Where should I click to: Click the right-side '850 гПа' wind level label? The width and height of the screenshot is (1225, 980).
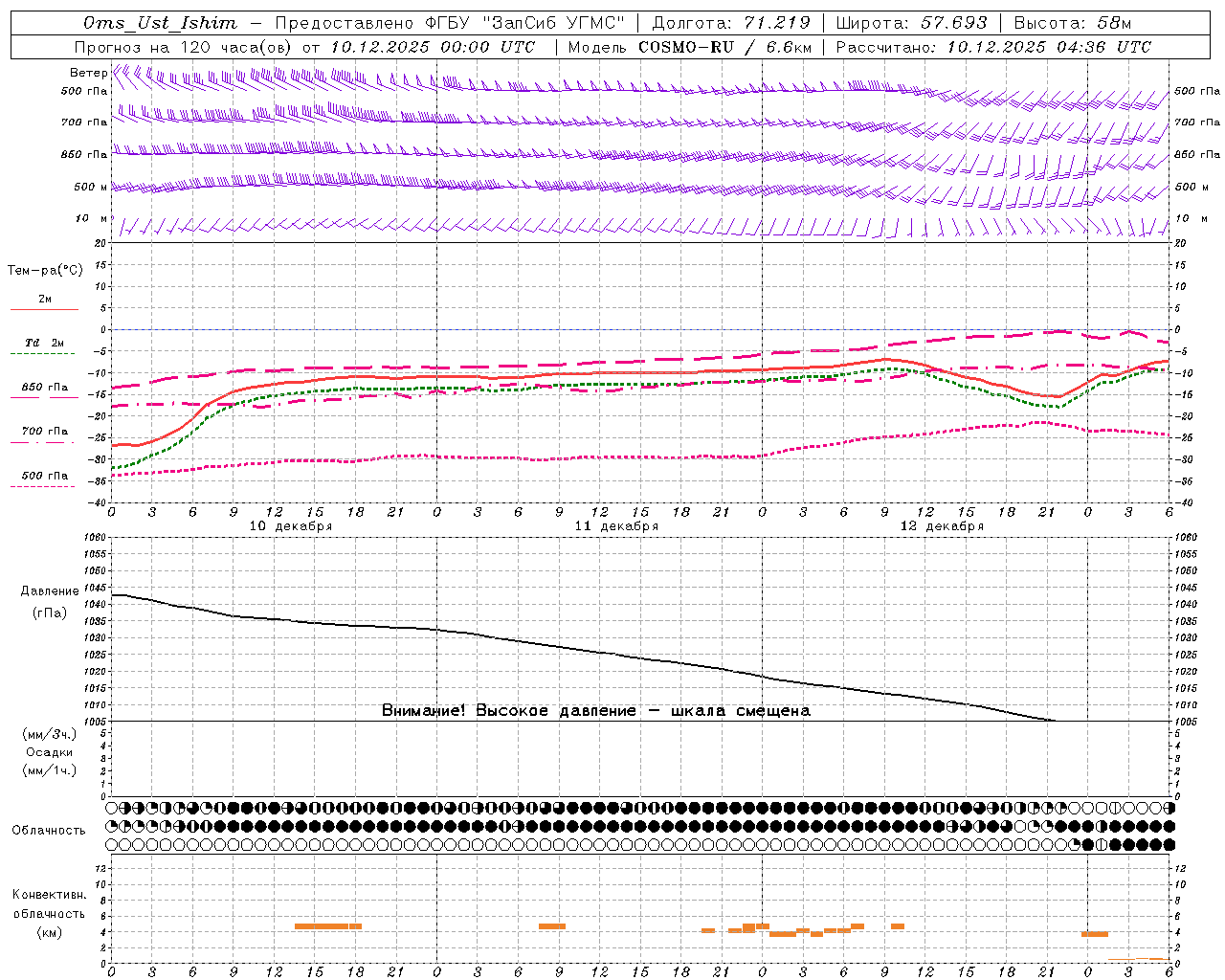coord(1197,154)
